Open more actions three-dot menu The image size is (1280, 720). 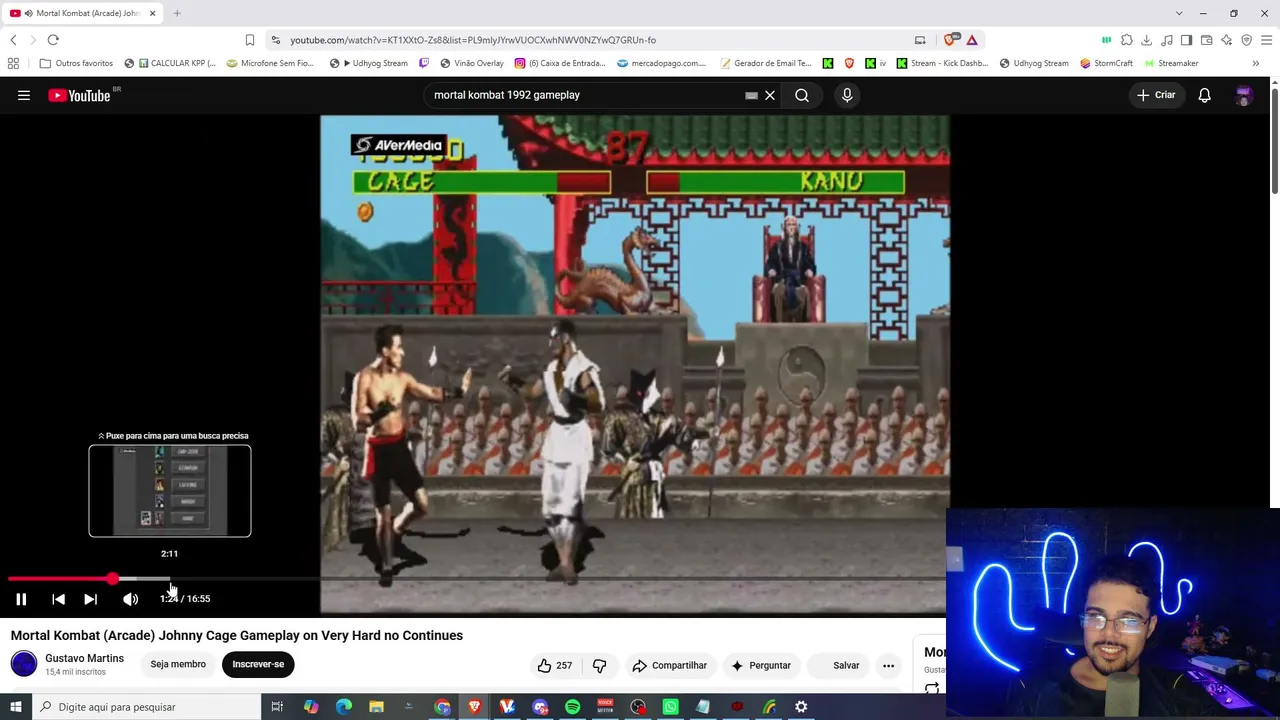[x=888, y=665]
